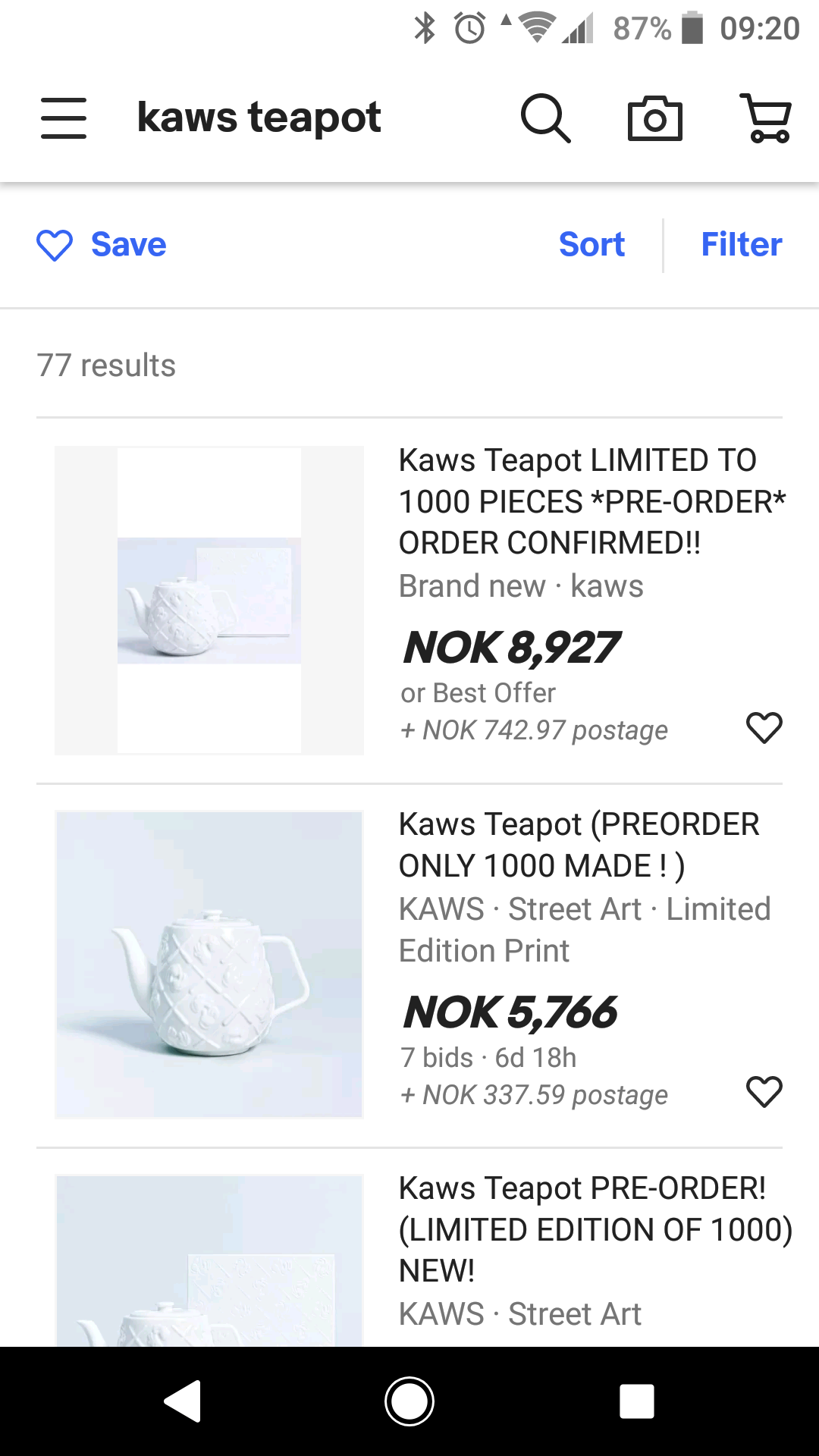Tap the heart icon beside Save
The width and height of the screenshot is (819, 1456).
(x=55, y=245)
